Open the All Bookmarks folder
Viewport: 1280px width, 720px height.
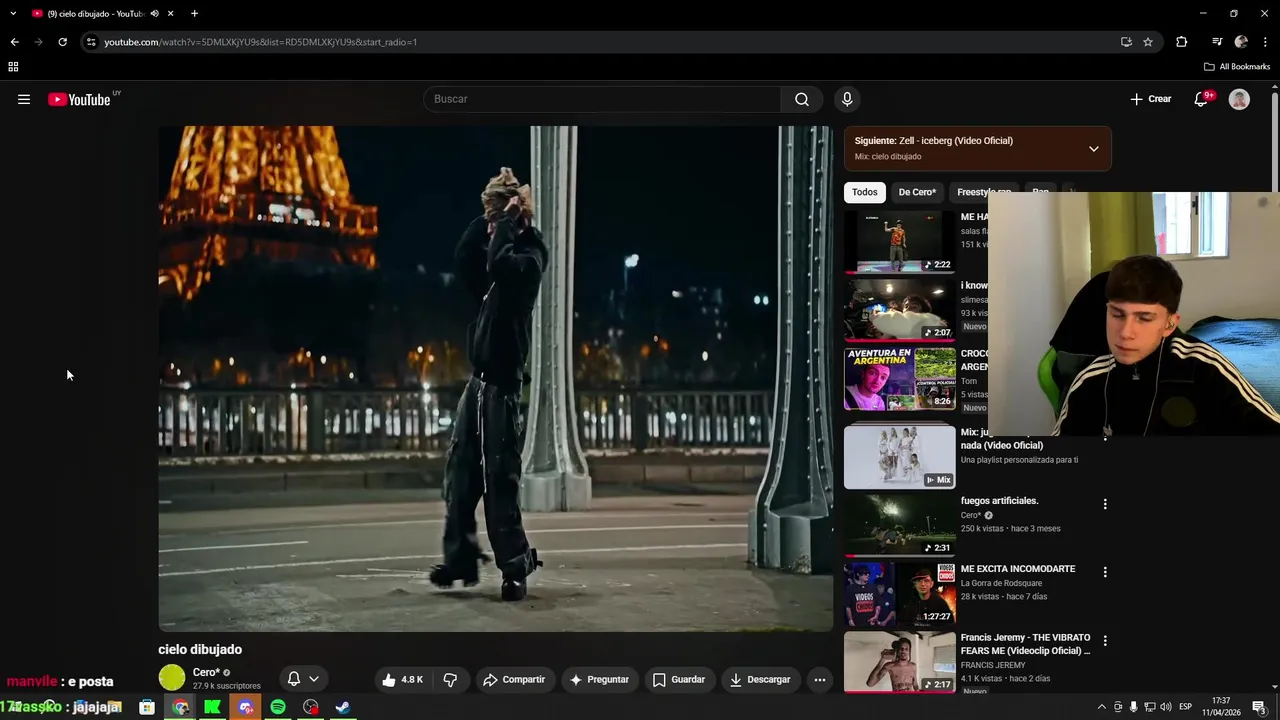coord(1237,67)
